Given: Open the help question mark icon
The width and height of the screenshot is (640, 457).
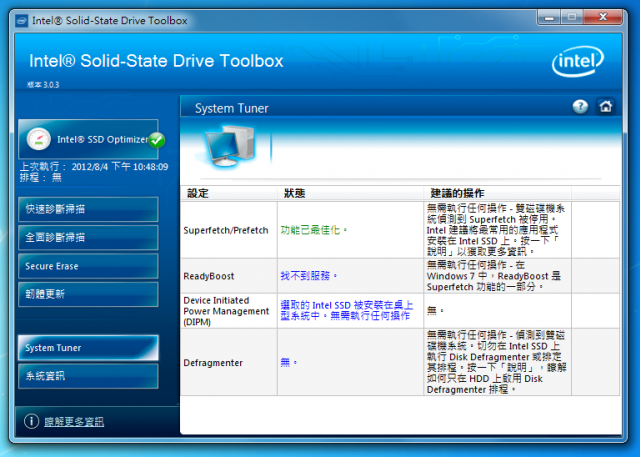Looking at the screenshot, I should [x=580, y=107].
